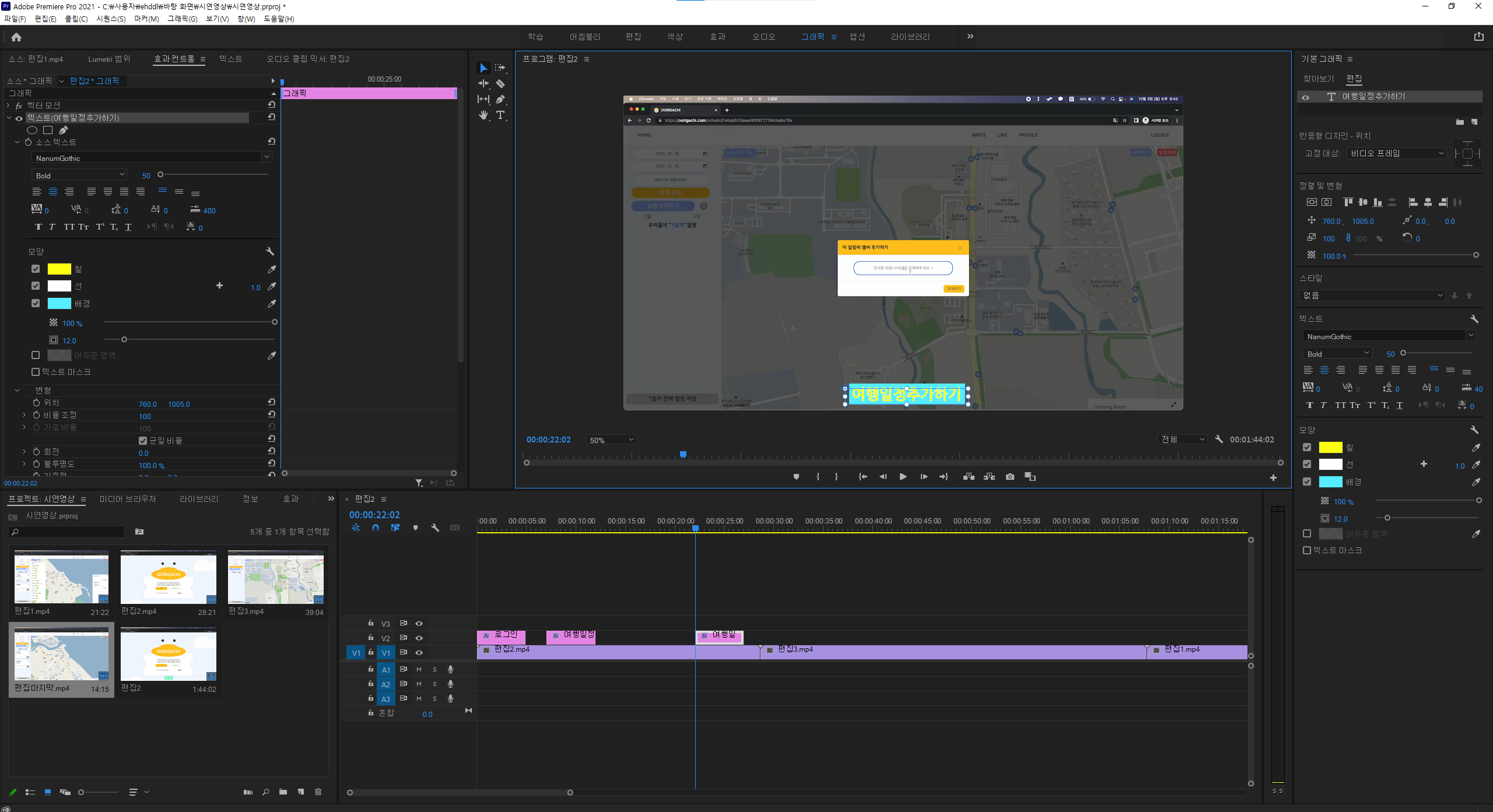
Task: Select the Ripple Edit tool
Action: (483, 84)
